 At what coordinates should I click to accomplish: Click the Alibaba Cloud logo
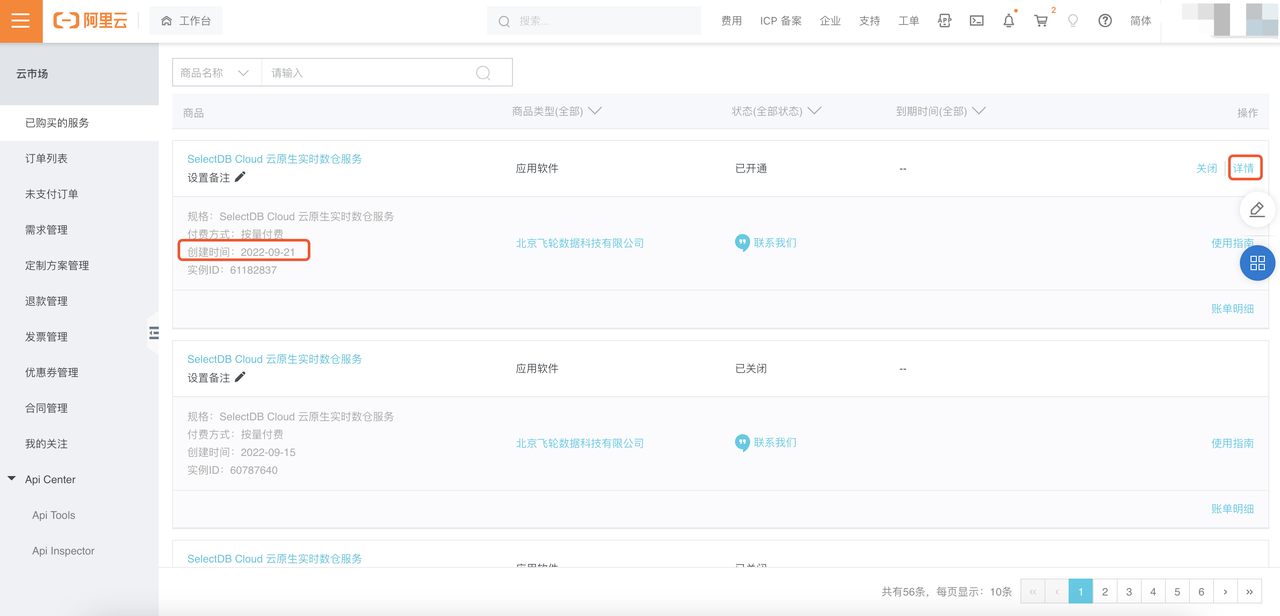tap(90, 21)
